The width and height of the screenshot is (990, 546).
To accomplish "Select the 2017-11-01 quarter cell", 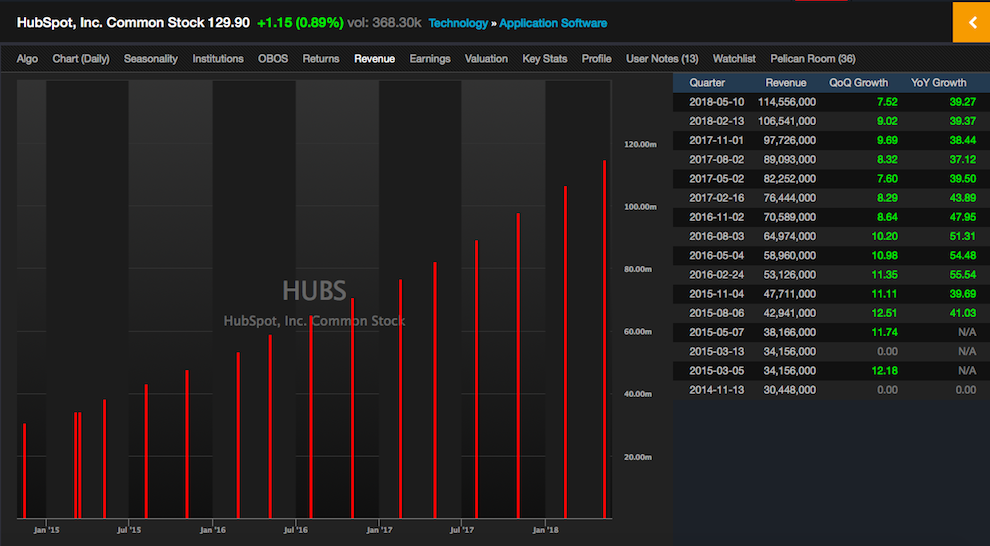I will [717, 140].
